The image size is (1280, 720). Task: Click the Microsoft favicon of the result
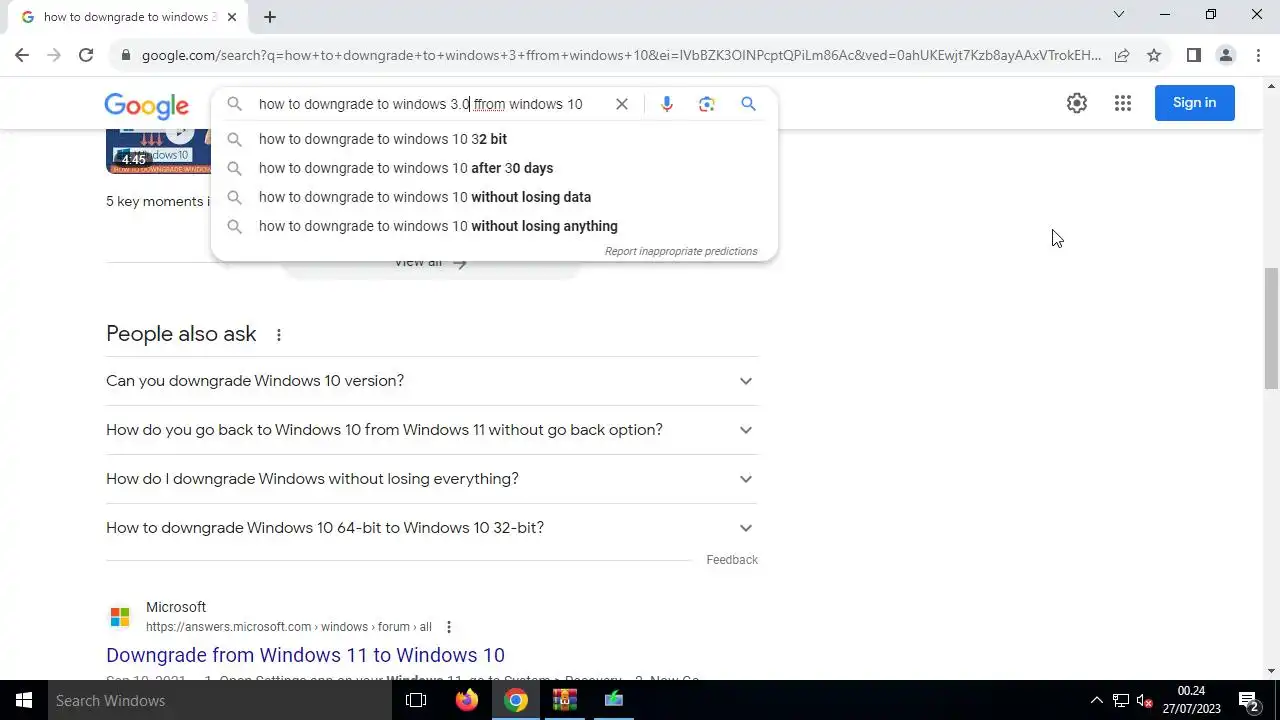tap(120, 617)
